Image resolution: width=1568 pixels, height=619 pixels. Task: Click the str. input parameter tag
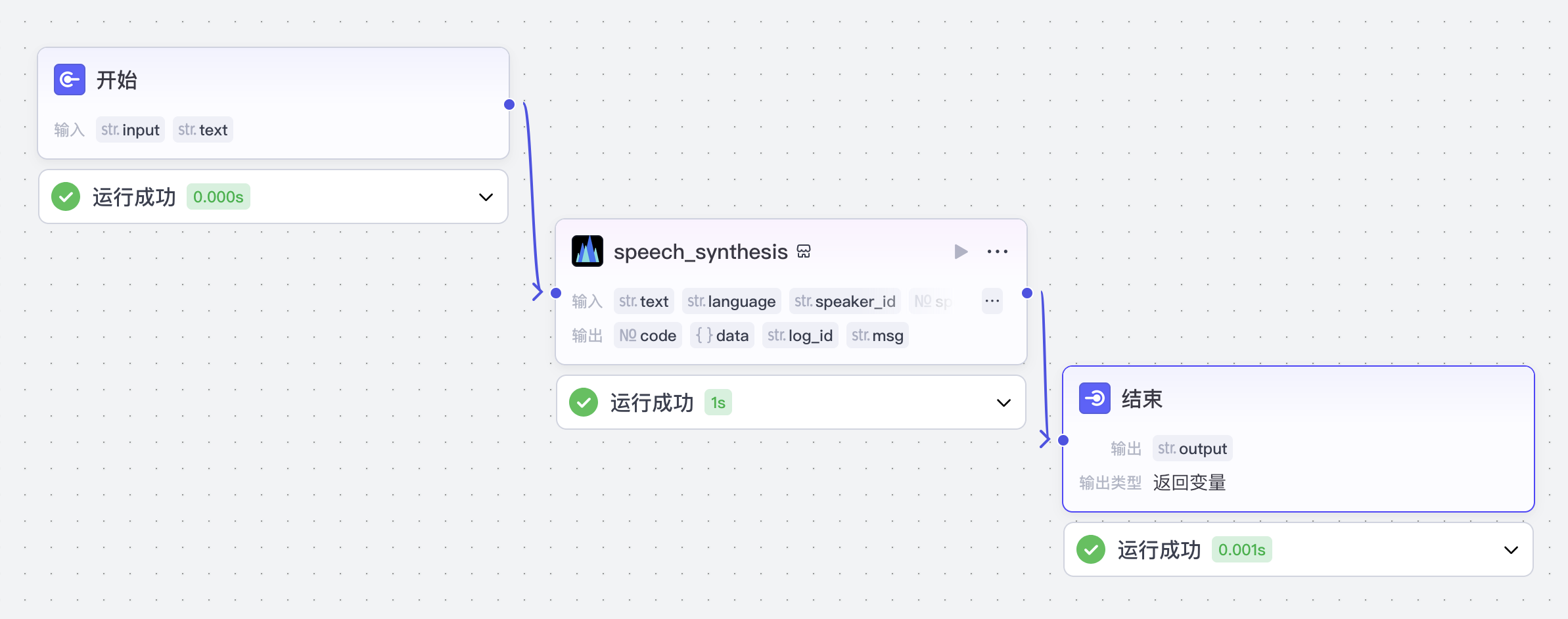point(130,129)
